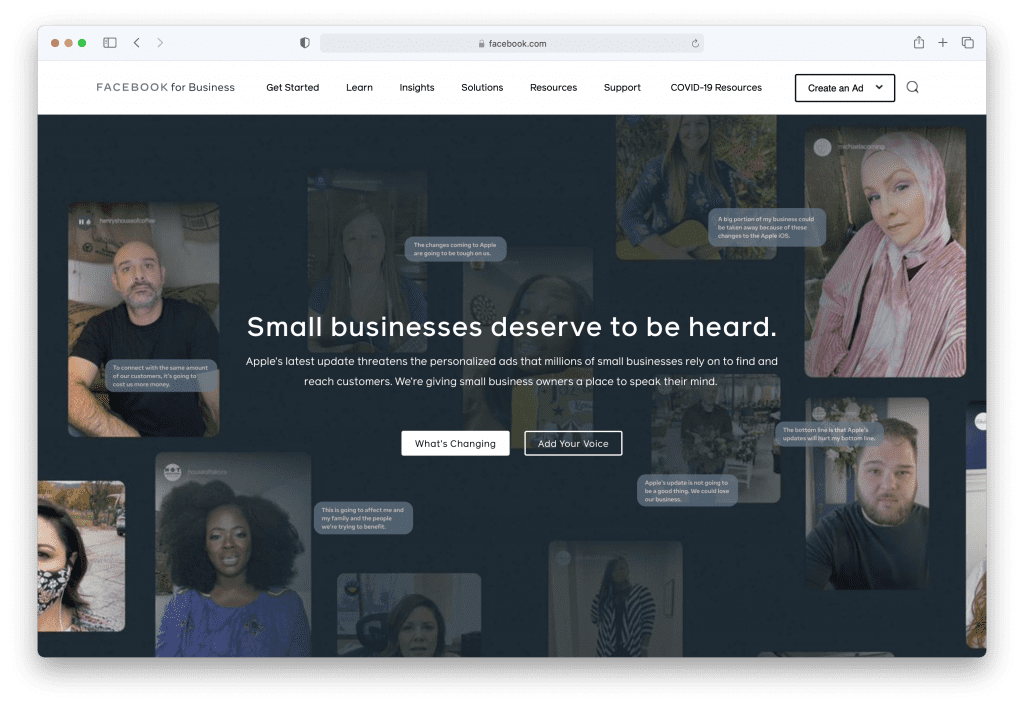Click the quote 'A big portion of my business'
The width and height of the screenshot is (1024, 707).
click(x=767, y=227)
